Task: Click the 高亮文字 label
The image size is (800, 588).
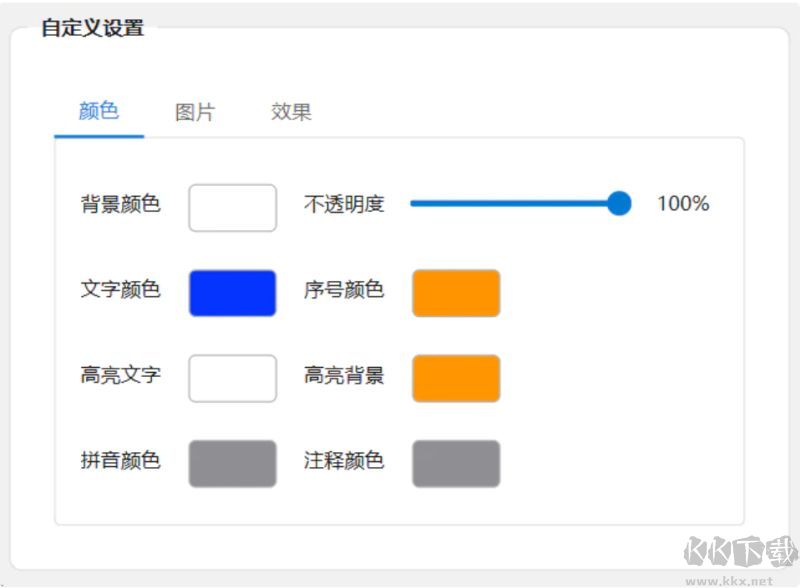Action: [121, 375]
